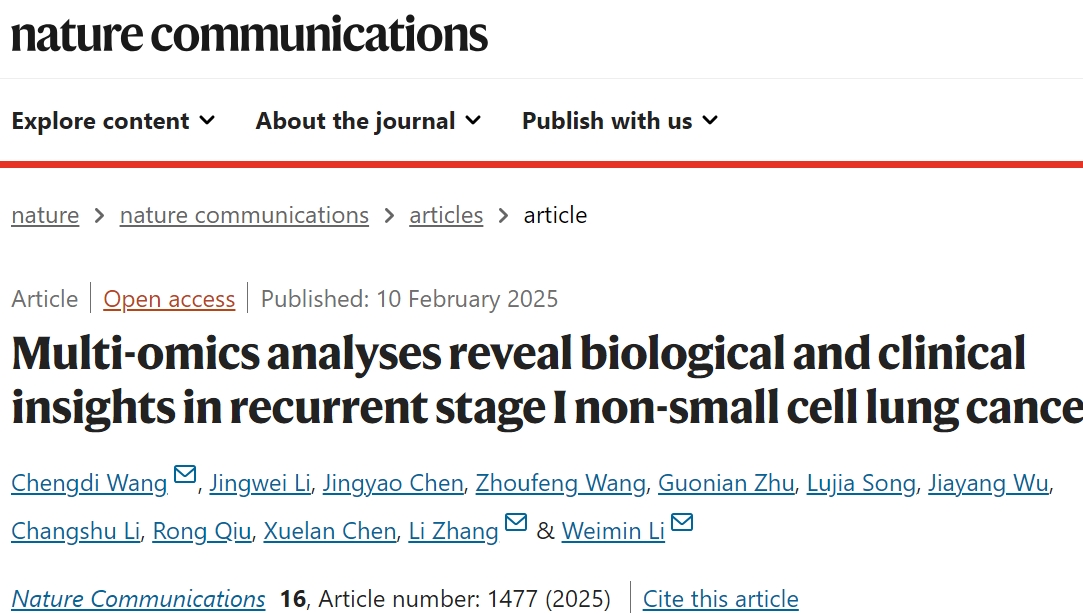
Task: Click author Jiayang Wu link
Action: [x=988, y=483]
